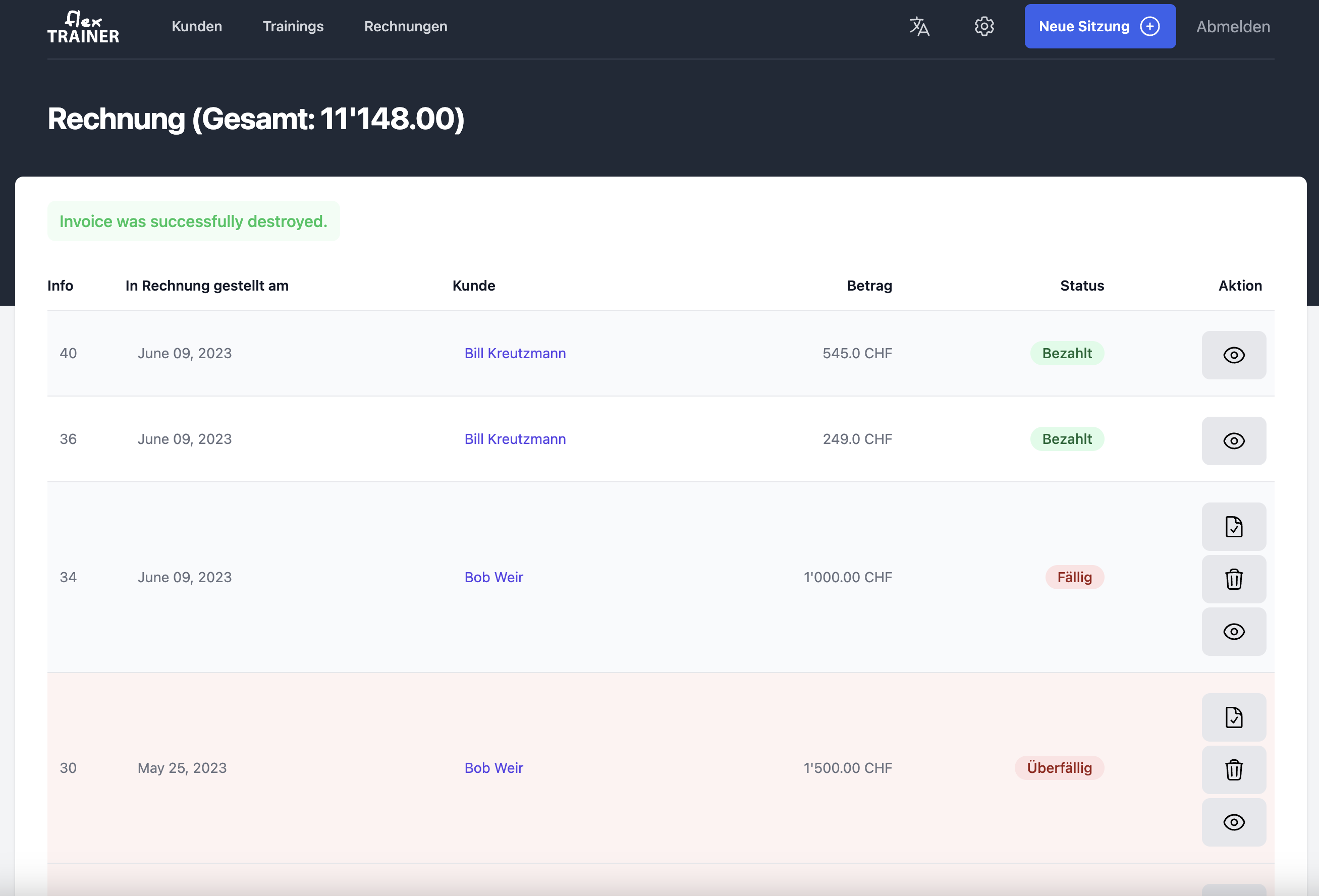View invoice 36 with the eye icon
1319x896 pixels.
point(1233,440)
